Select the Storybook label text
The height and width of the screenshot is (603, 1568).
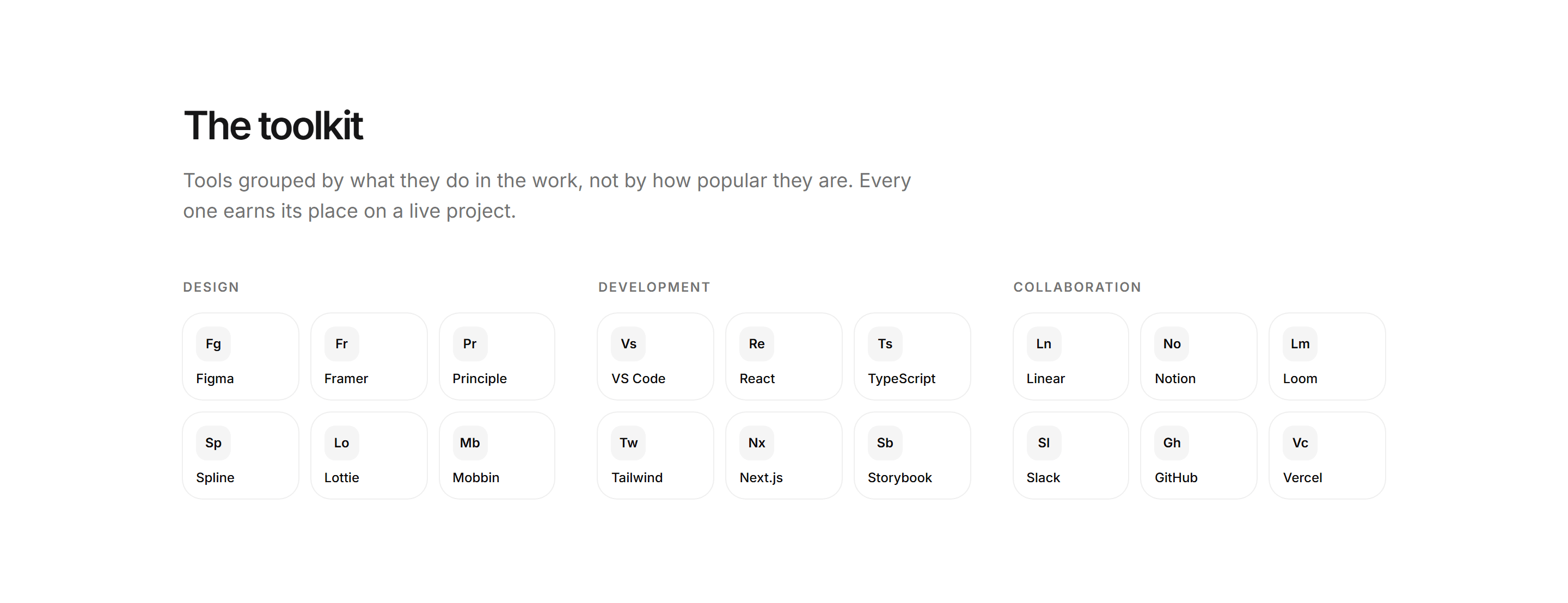899,478
